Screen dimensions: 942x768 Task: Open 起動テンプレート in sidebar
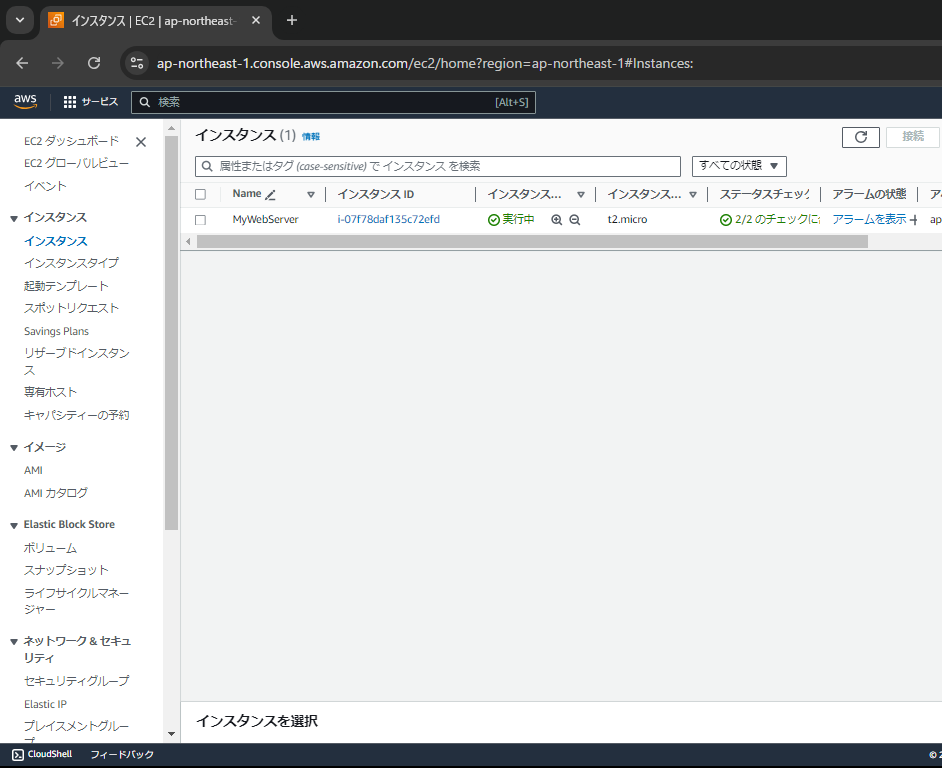(66, 285)
